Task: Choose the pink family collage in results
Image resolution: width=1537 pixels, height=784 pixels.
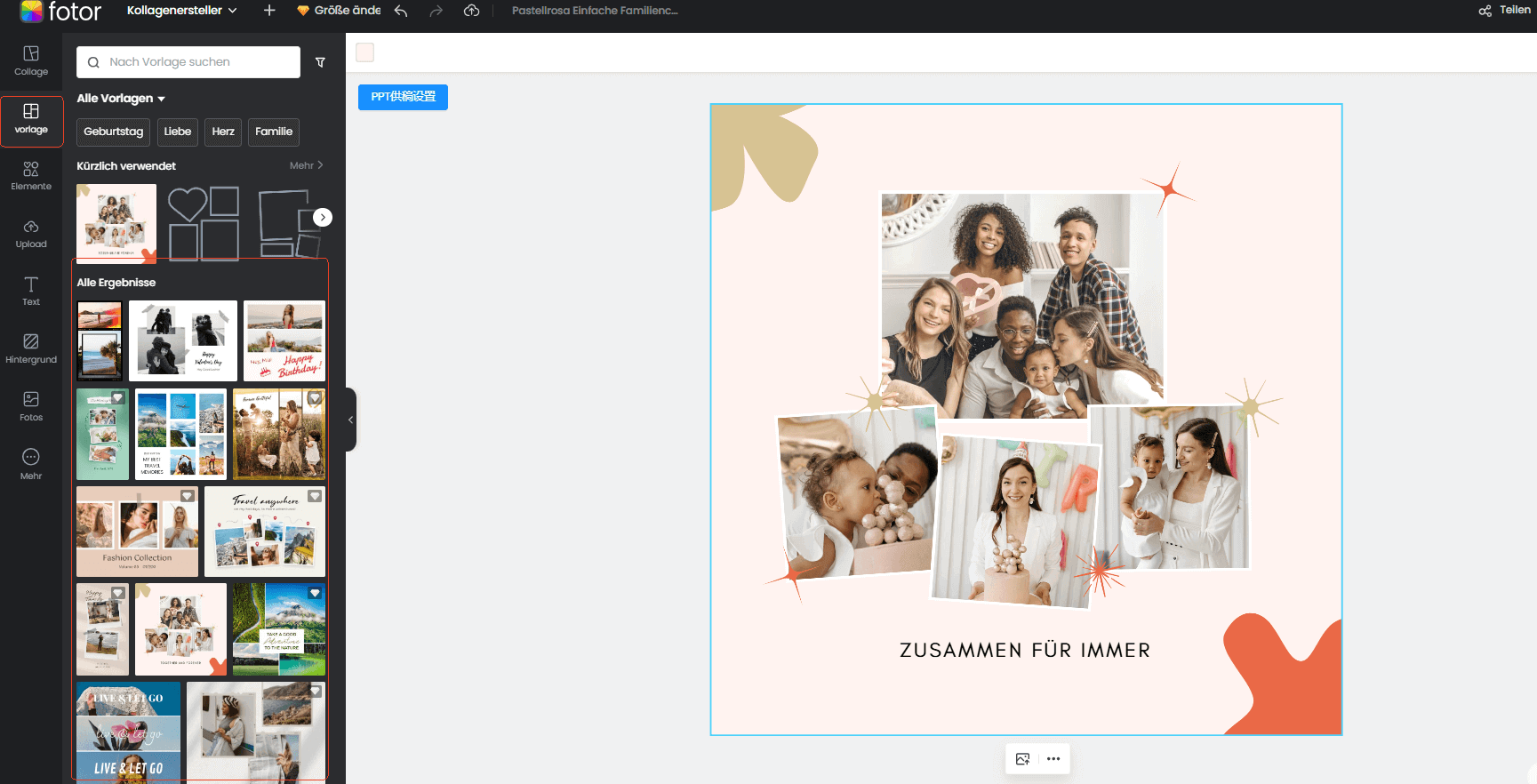Action: click(180, 629)
